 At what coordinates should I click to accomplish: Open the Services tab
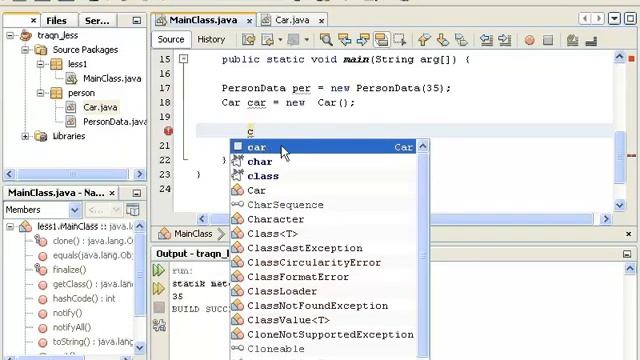coord(97,20)
